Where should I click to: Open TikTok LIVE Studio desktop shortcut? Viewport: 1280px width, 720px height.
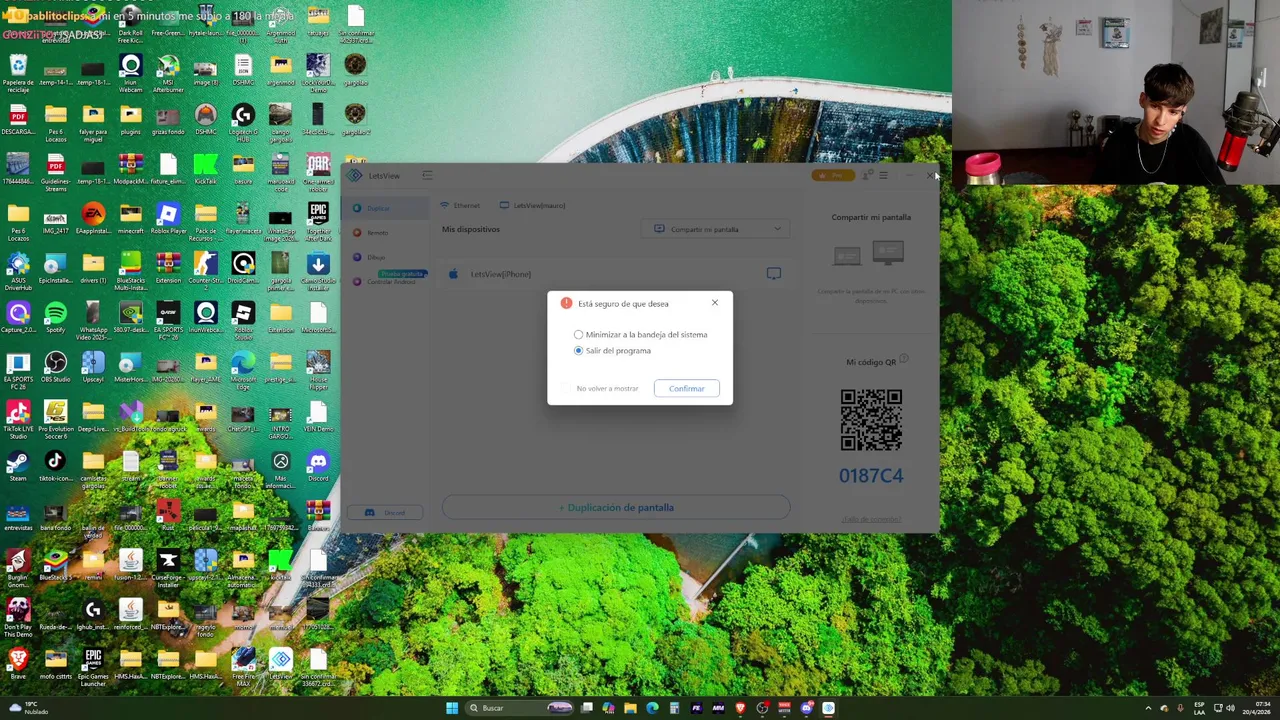coord(18,417)
